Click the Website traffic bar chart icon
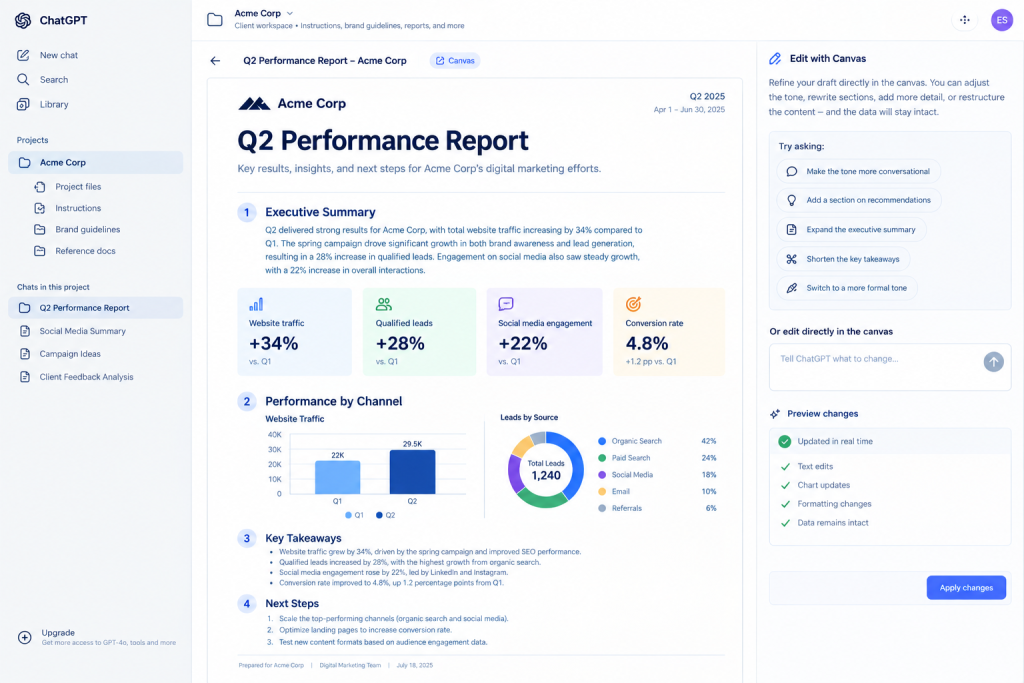Viewport: 1024px width, 683px height. (256, 304)
